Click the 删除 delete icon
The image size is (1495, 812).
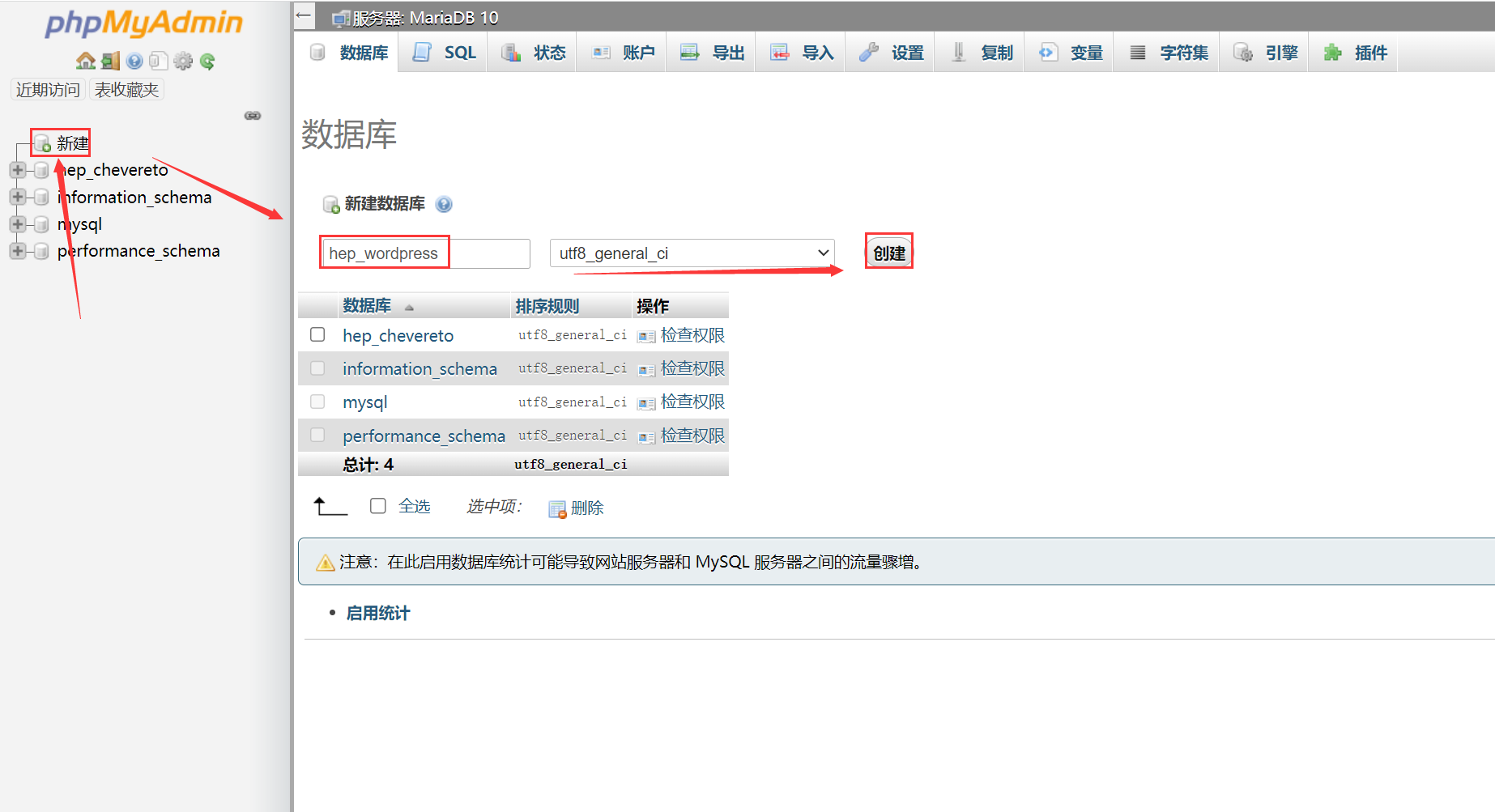point(557,508)
